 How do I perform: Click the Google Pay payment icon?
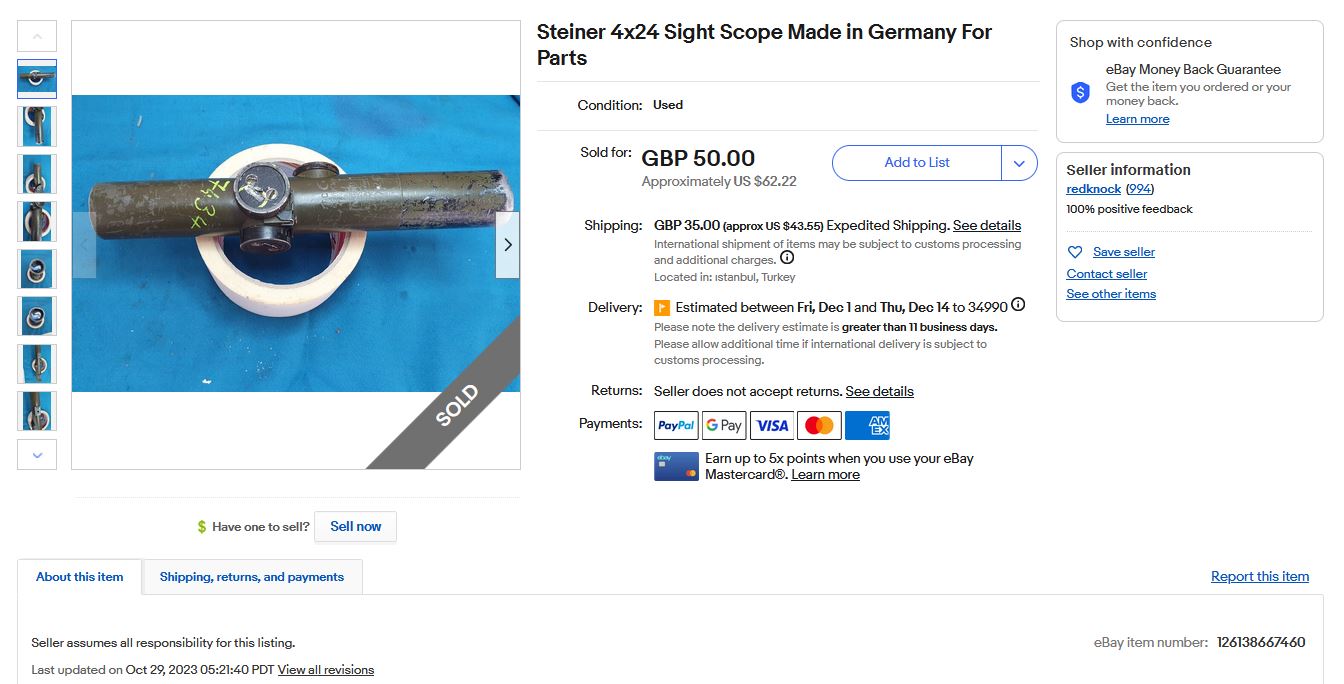pos(723,425)
